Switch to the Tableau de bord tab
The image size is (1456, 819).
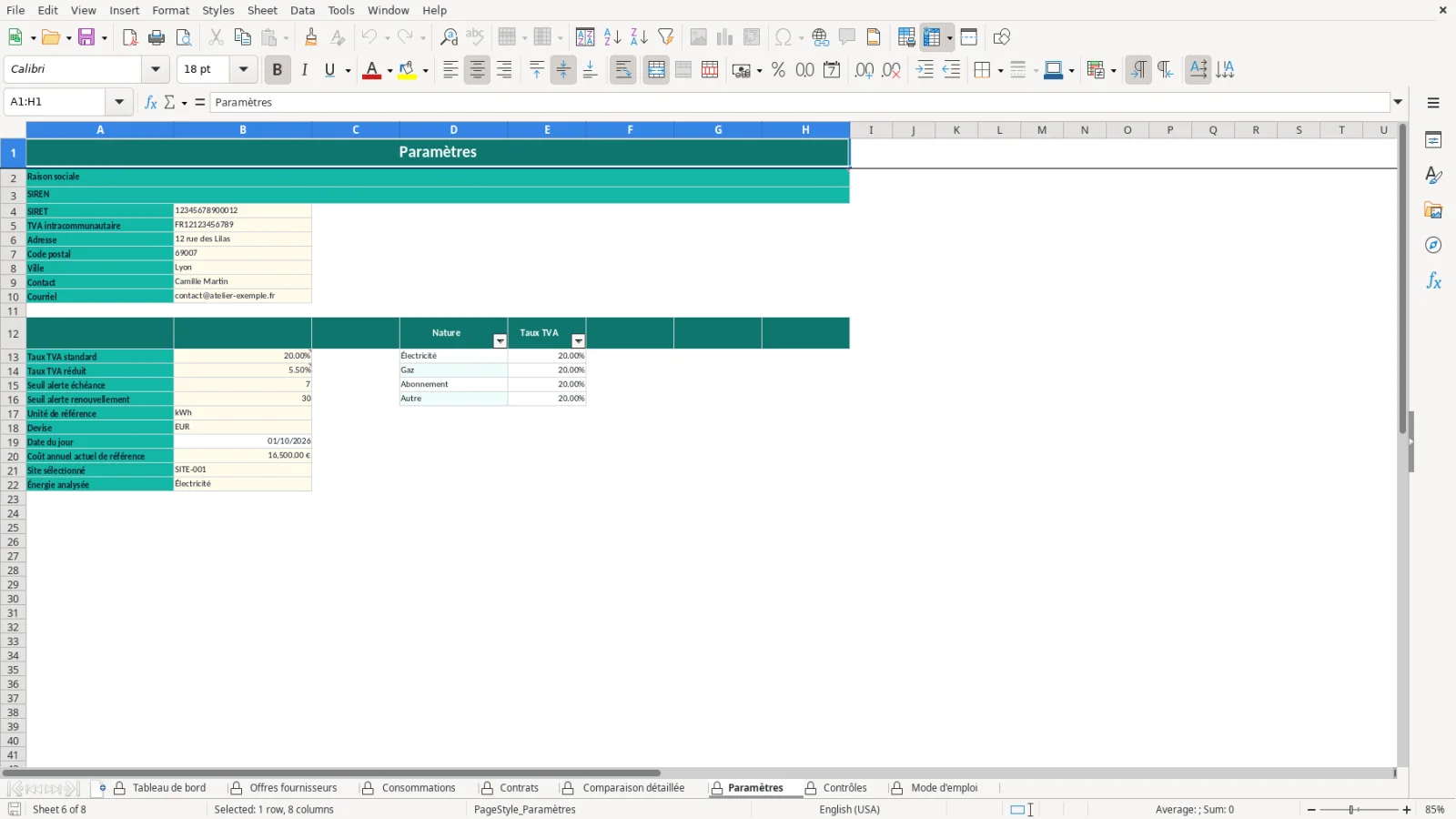pos(169,788)
